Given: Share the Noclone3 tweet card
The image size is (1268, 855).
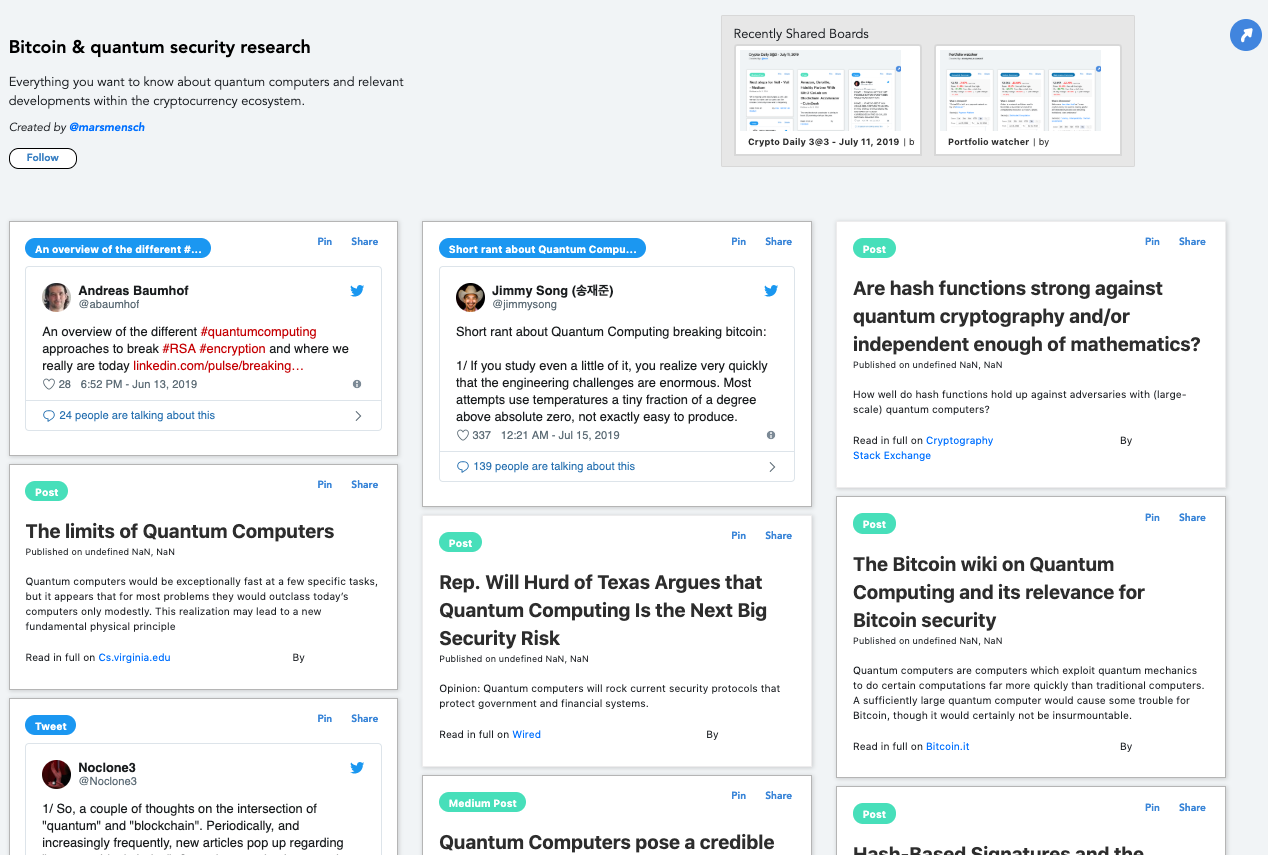Looking at the screenshot, I should coord(365,719).
